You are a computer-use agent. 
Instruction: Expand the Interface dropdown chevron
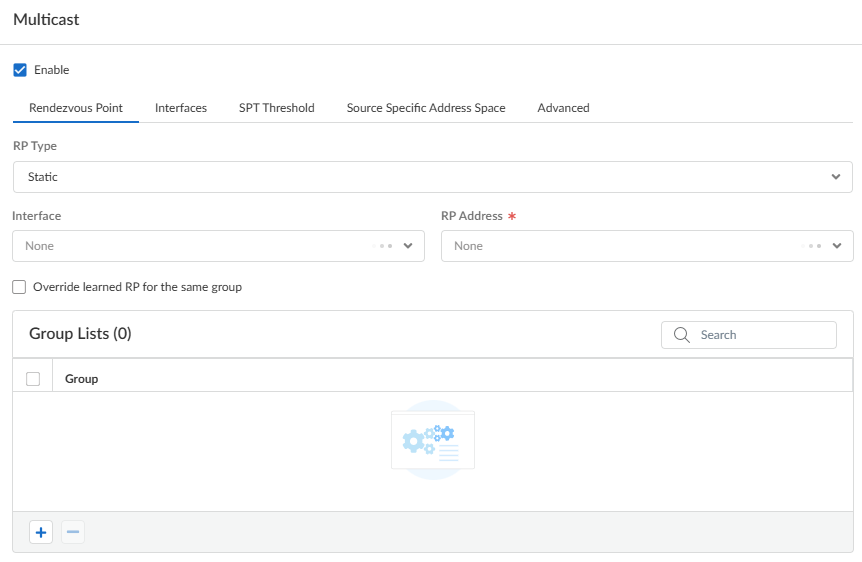click(x=408, y=246)
